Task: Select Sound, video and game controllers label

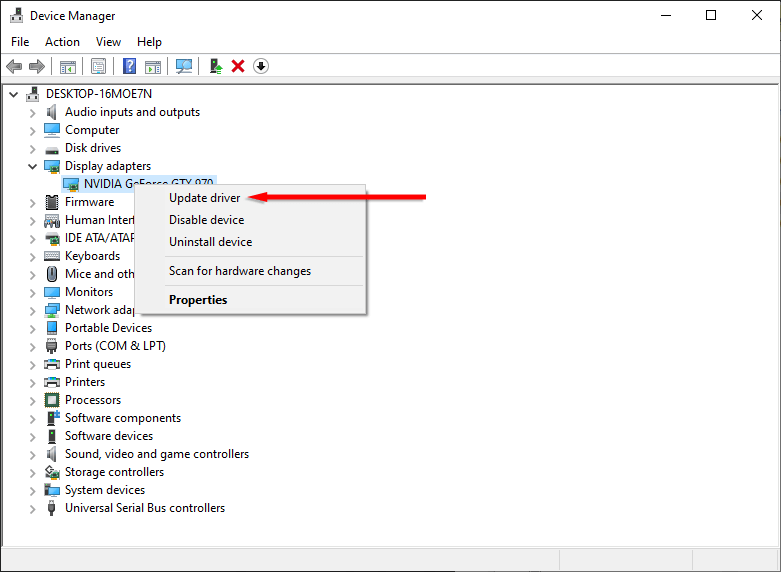Action: (x=157, y=454)
